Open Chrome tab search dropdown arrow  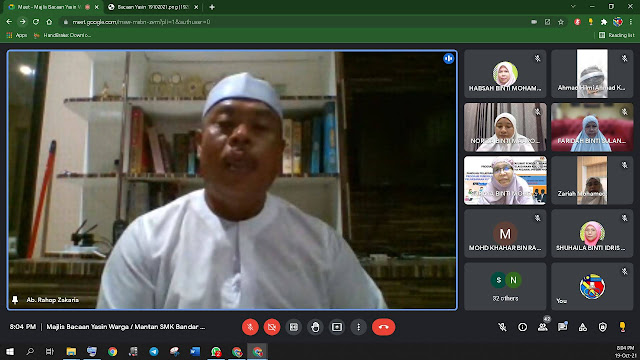tap(573, 7)
